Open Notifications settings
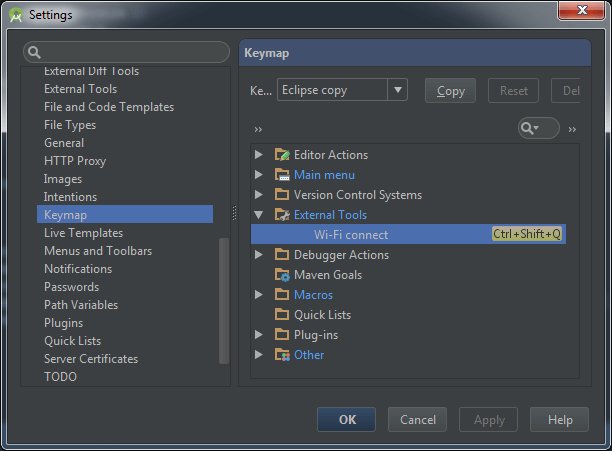 [x=78, y=269]
